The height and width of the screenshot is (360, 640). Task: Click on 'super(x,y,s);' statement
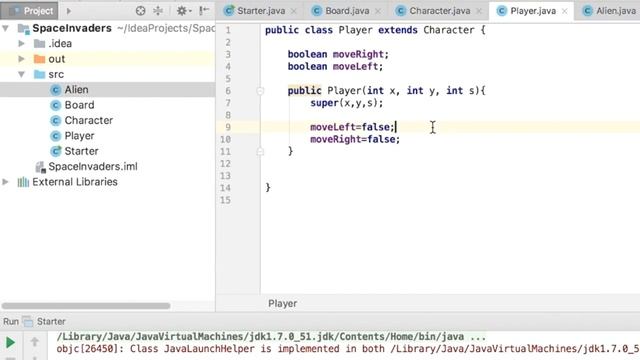[x=347, y=103]
